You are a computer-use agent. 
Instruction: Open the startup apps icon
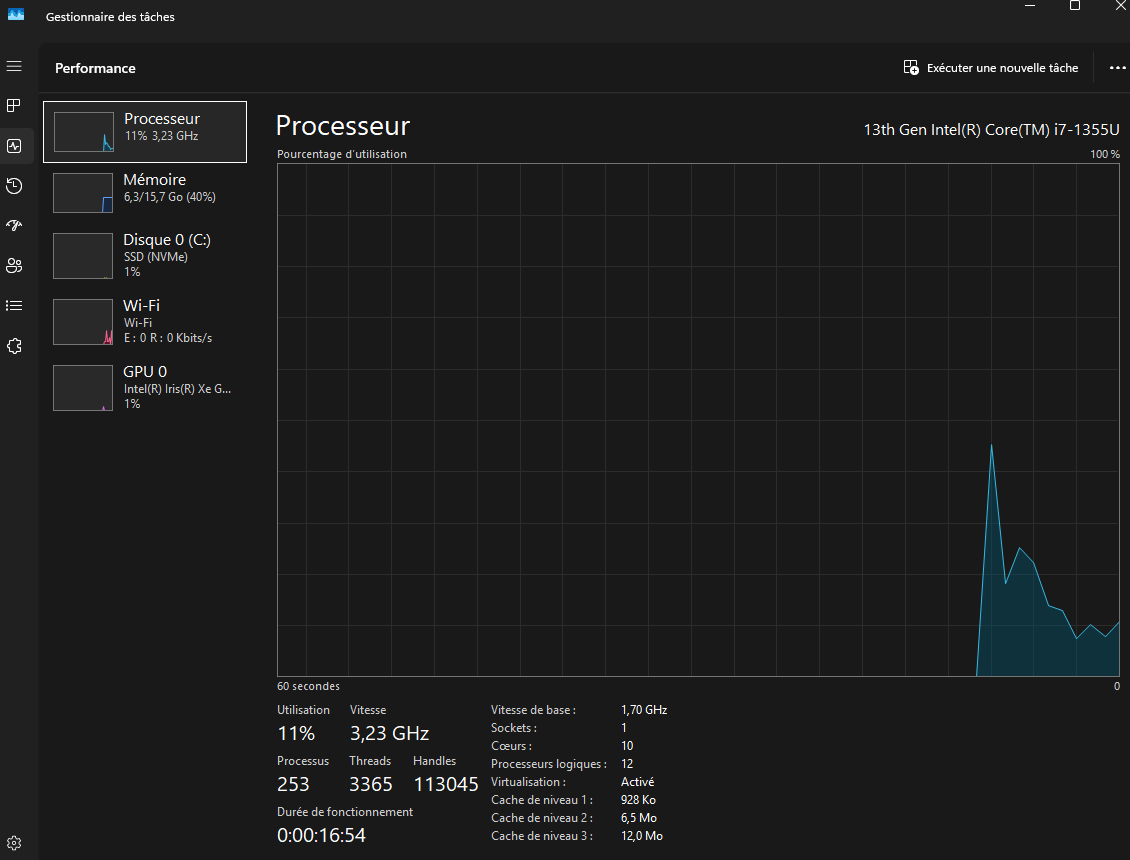coord(14,226)
